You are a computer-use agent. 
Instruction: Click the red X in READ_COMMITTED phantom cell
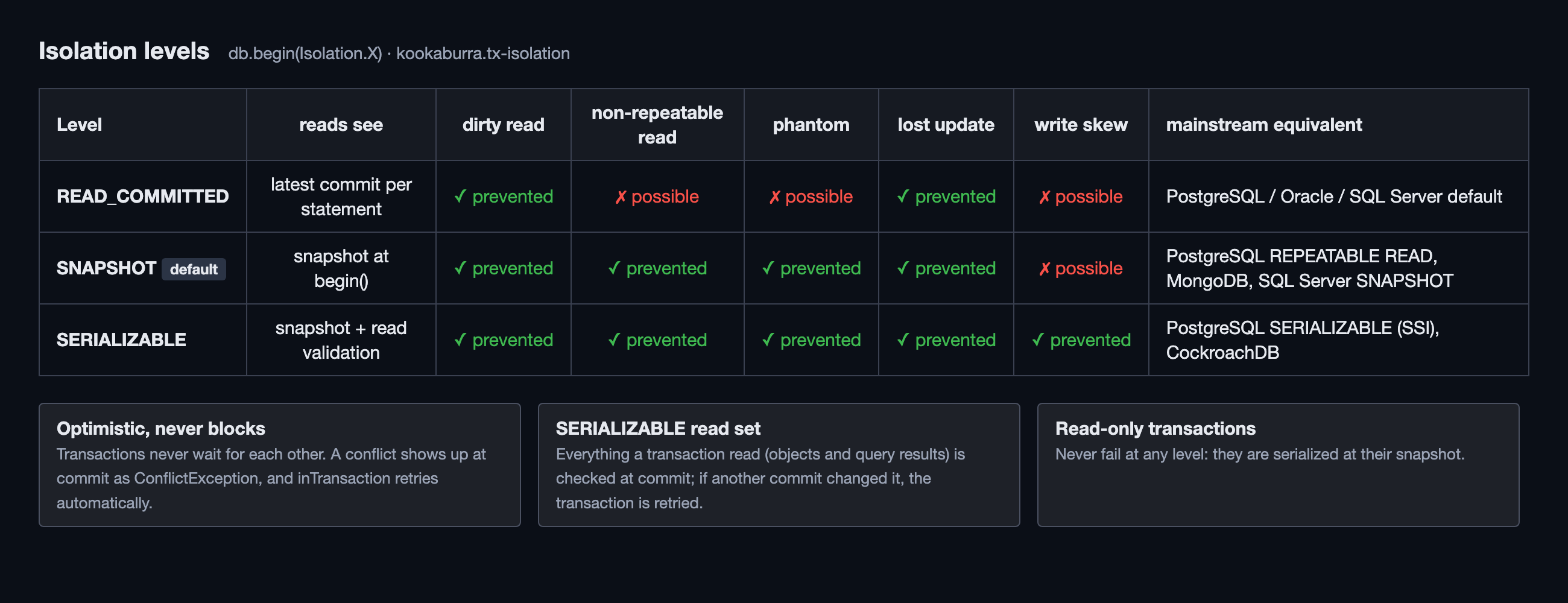tap(774, 197)
